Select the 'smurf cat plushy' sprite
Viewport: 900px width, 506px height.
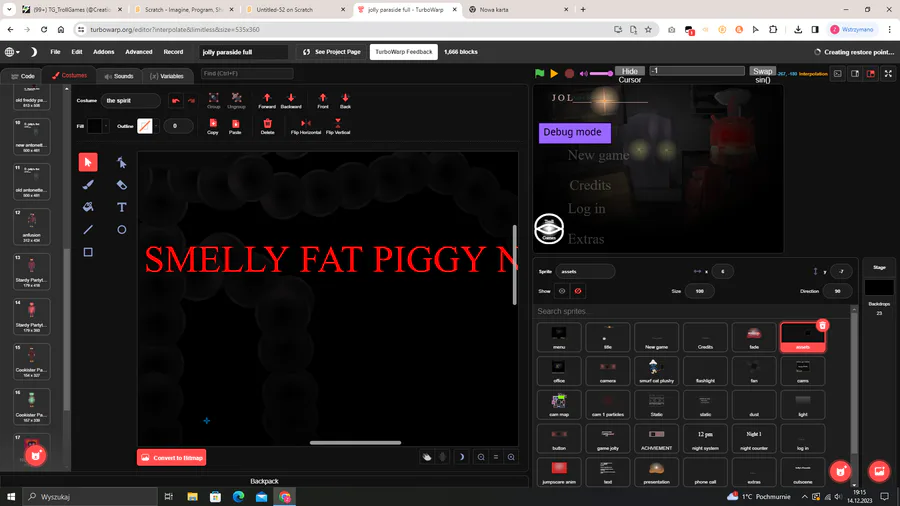click(657, 371)
